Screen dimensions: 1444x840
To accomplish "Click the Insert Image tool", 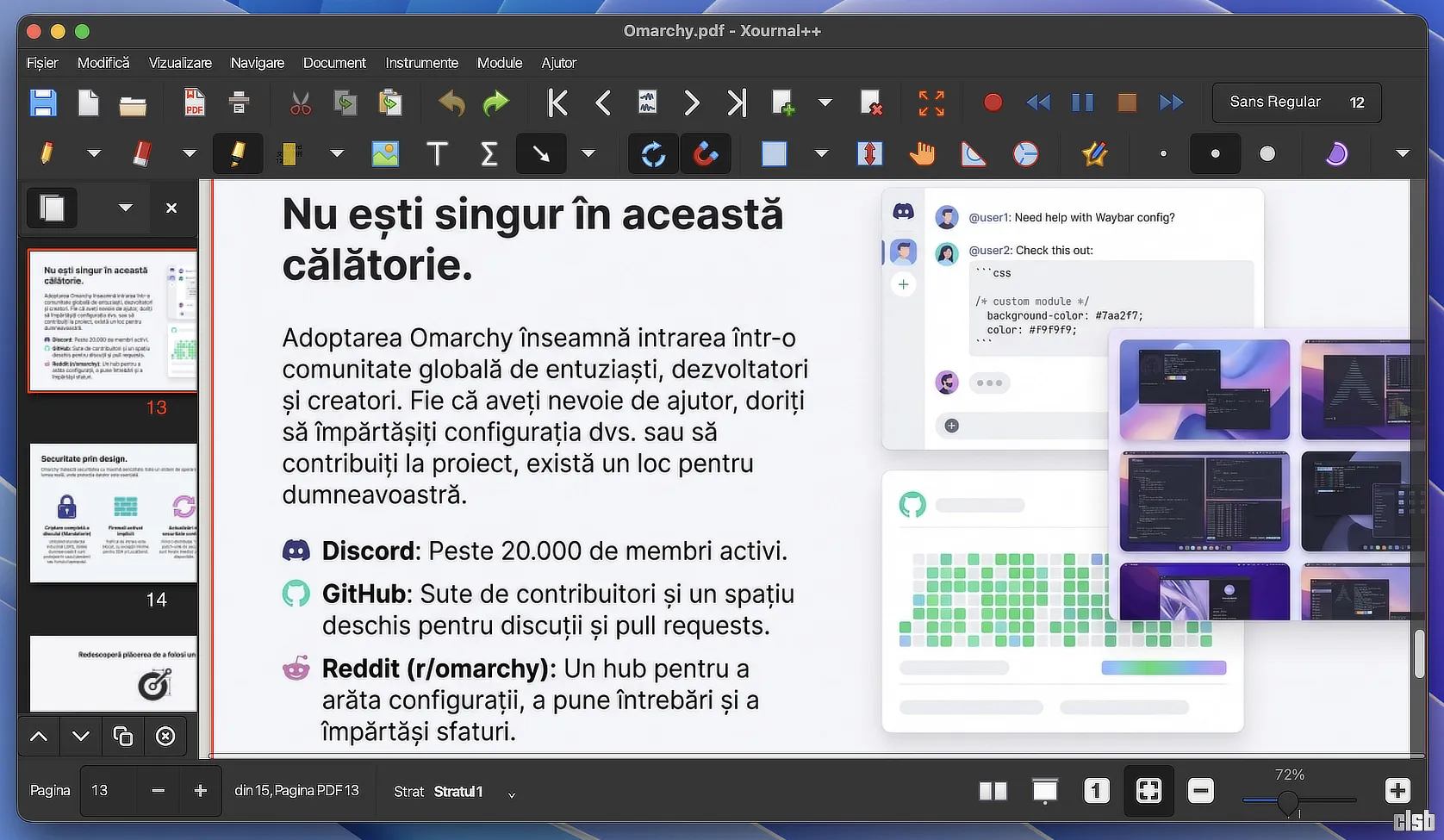I will click(385, 154).
